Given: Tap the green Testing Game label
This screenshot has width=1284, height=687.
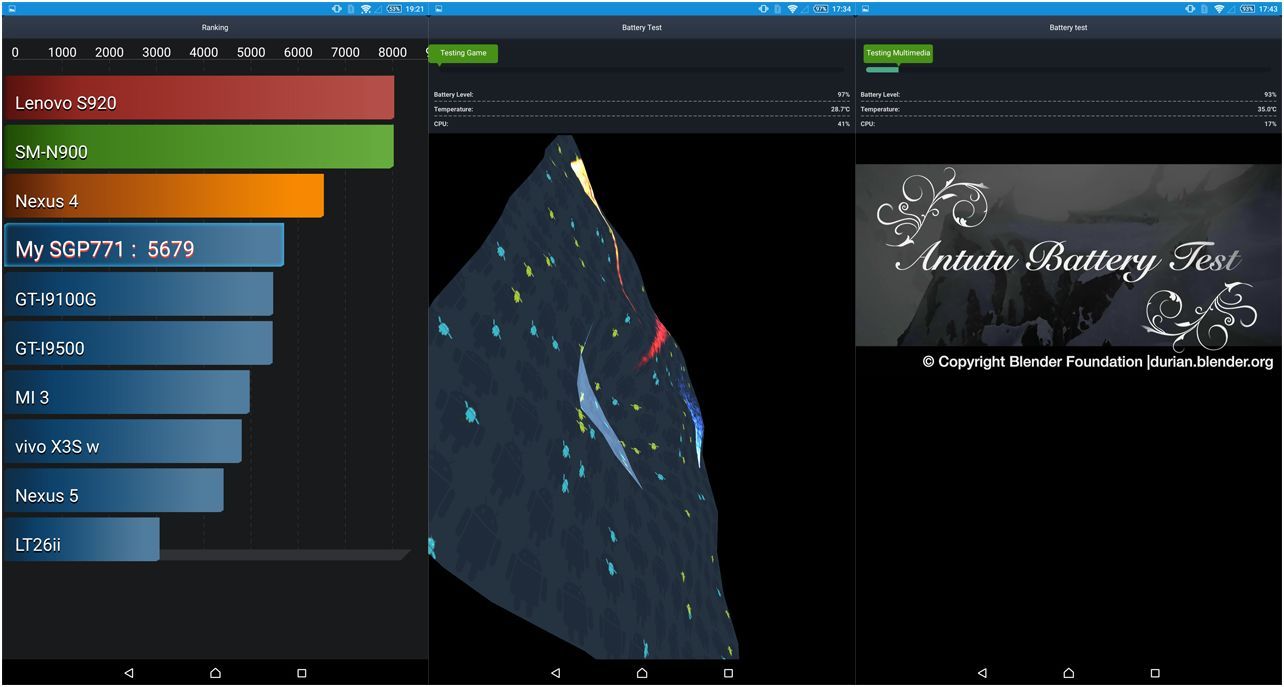Looking at the screenshot, I should tap(463, 53).
